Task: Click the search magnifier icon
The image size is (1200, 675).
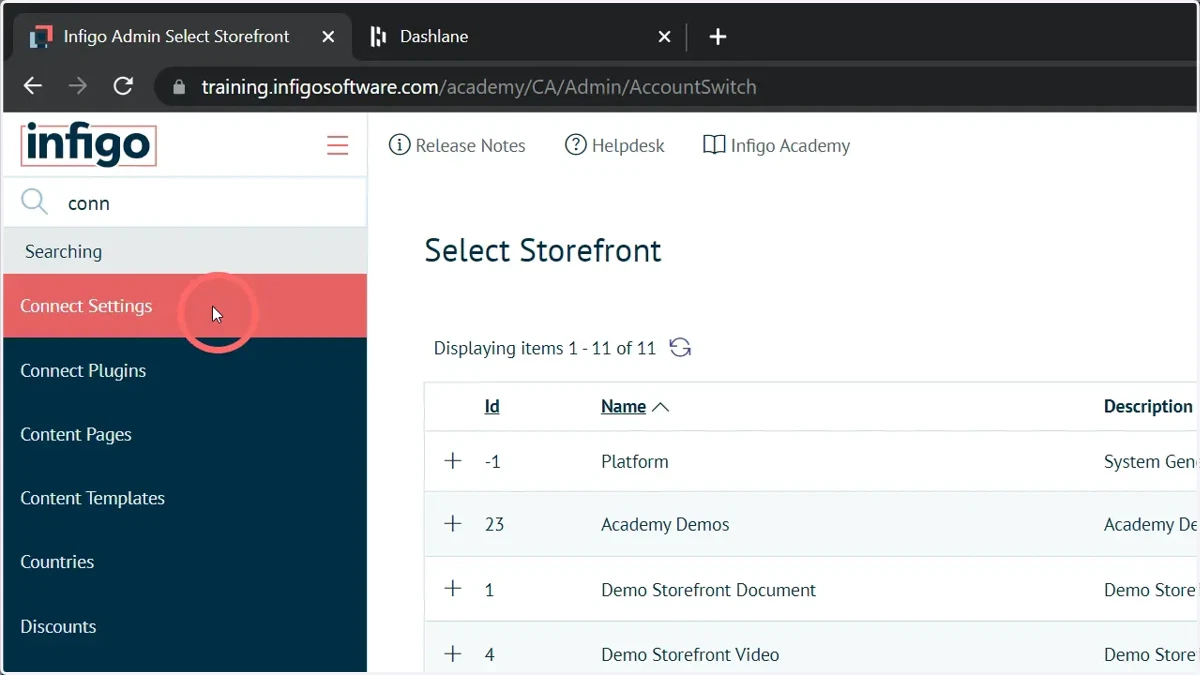Action: click(x=34, y=202)
